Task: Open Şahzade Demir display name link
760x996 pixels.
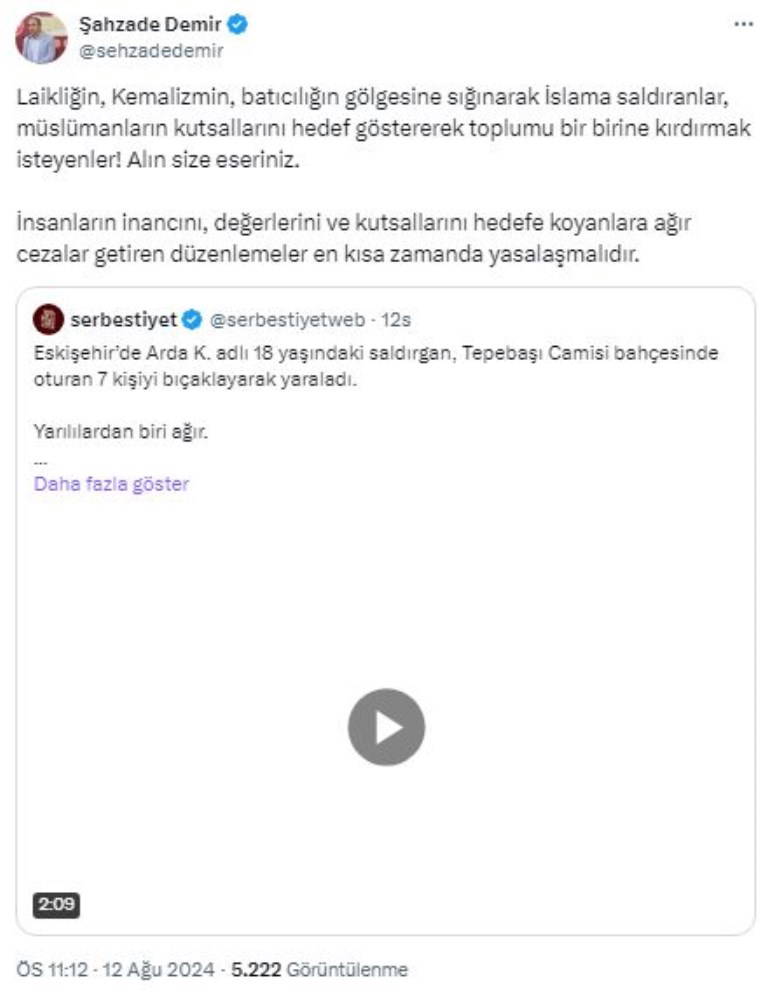Action: [150, 25]
